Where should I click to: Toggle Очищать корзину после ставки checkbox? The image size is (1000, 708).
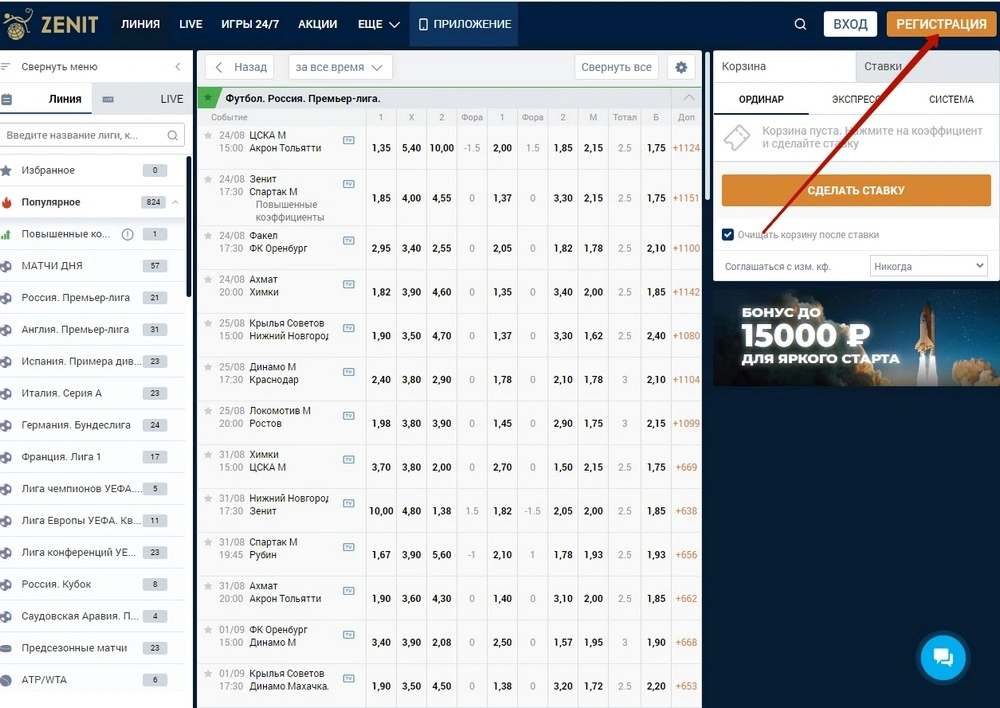728,235
